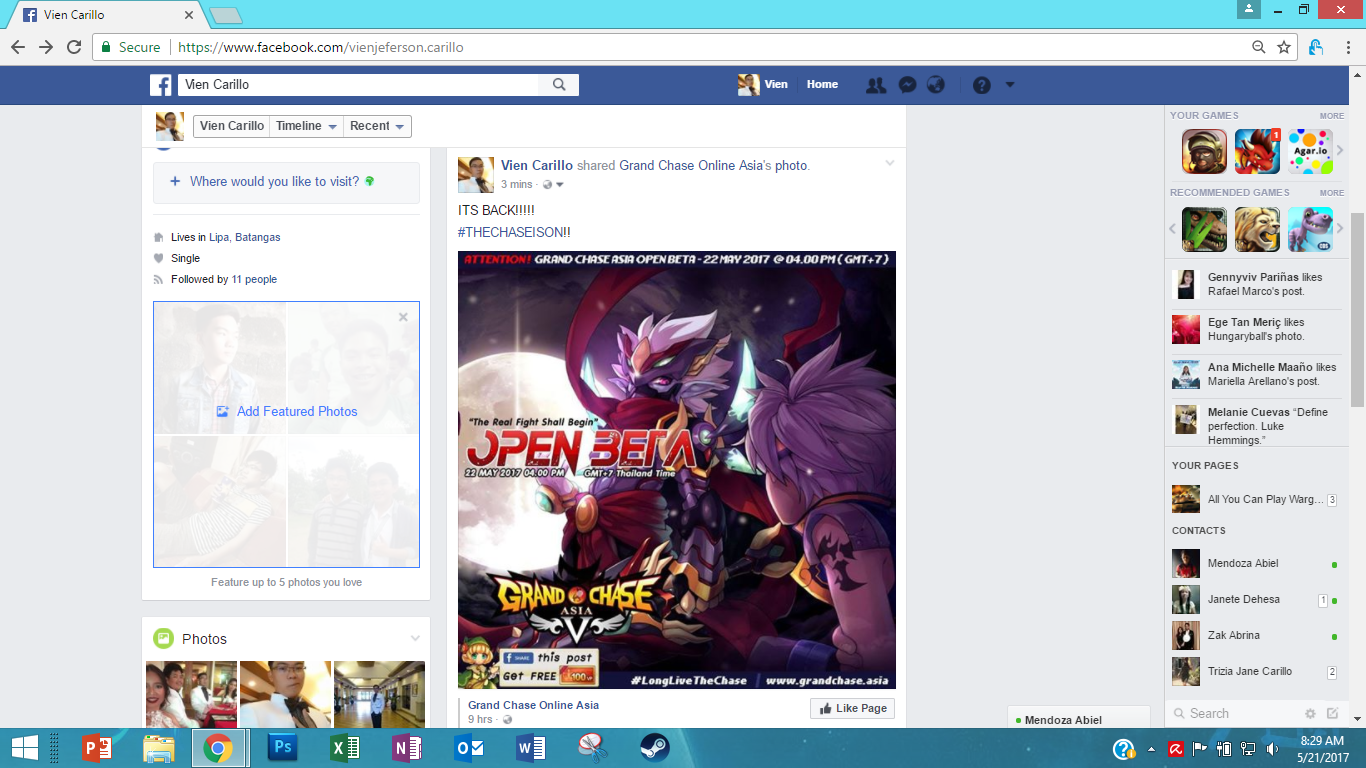
Task: Launch the Agar.io game icon
Action: click(x=1310, y=151)
